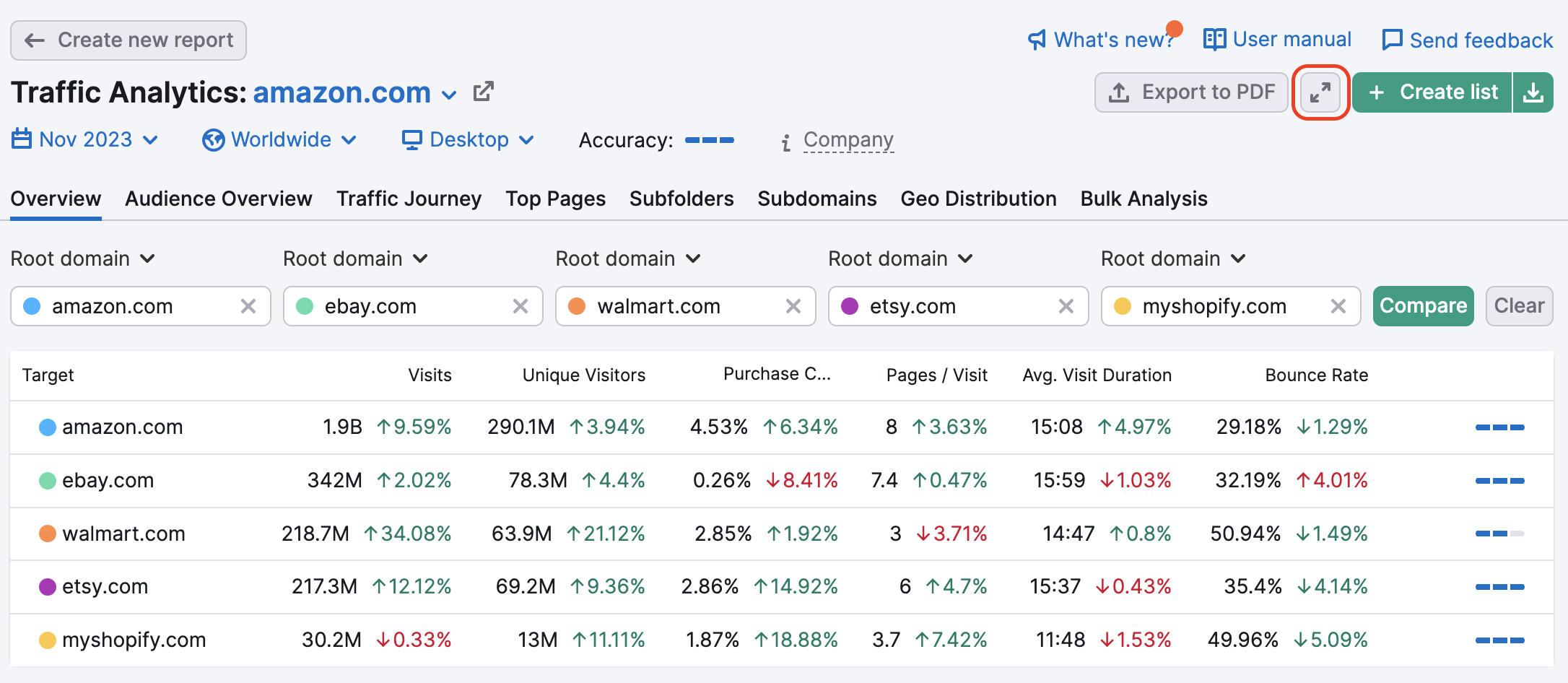Remove etsy.com from comparison field
The image size is (1568, 683).
tap(1066, 306)
